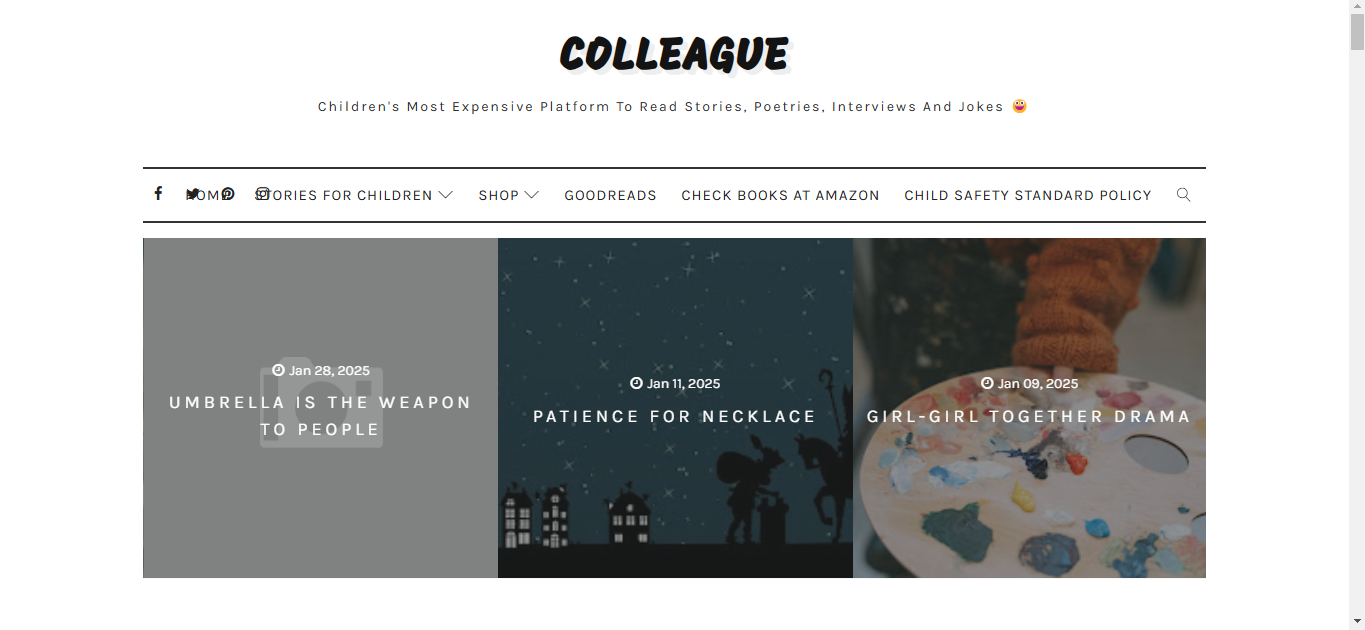Click the clock icon beside Jan 09, 2025
Screen dimensions: 1365x630
[987, 383]
